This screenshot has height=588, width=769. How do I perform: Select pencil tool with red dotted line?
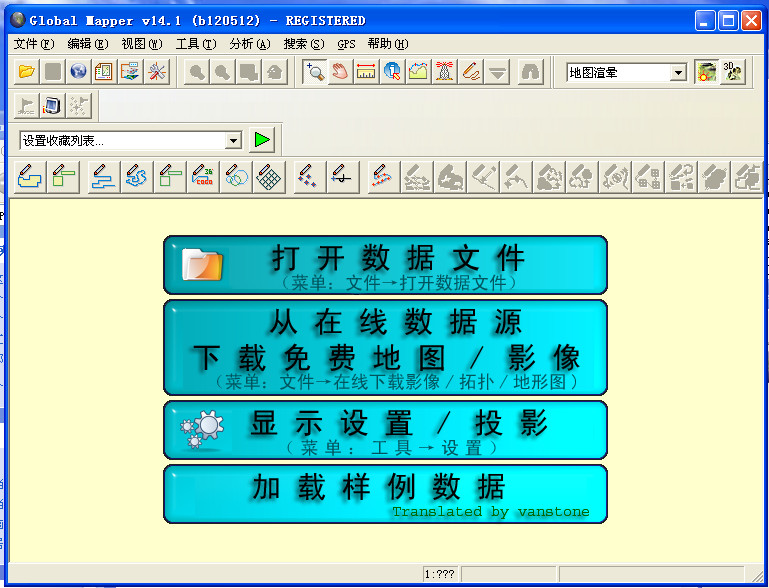384,177
